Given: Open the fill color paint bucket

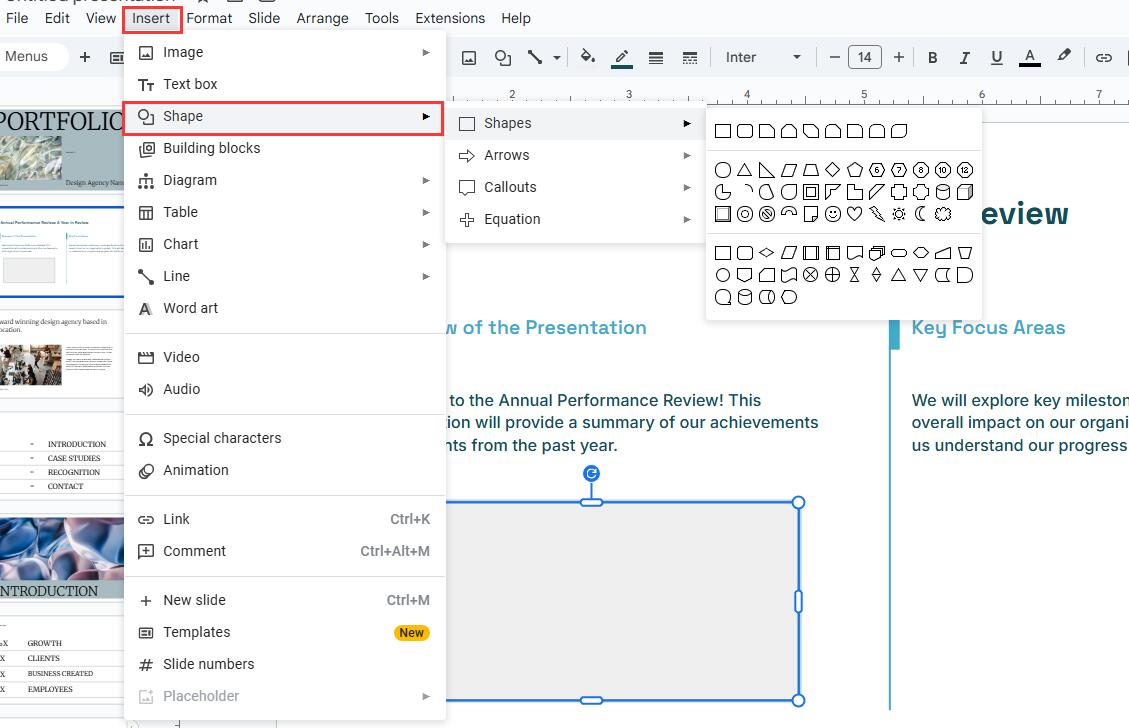Looking at the screenshot, I should (x=588, y=57).
